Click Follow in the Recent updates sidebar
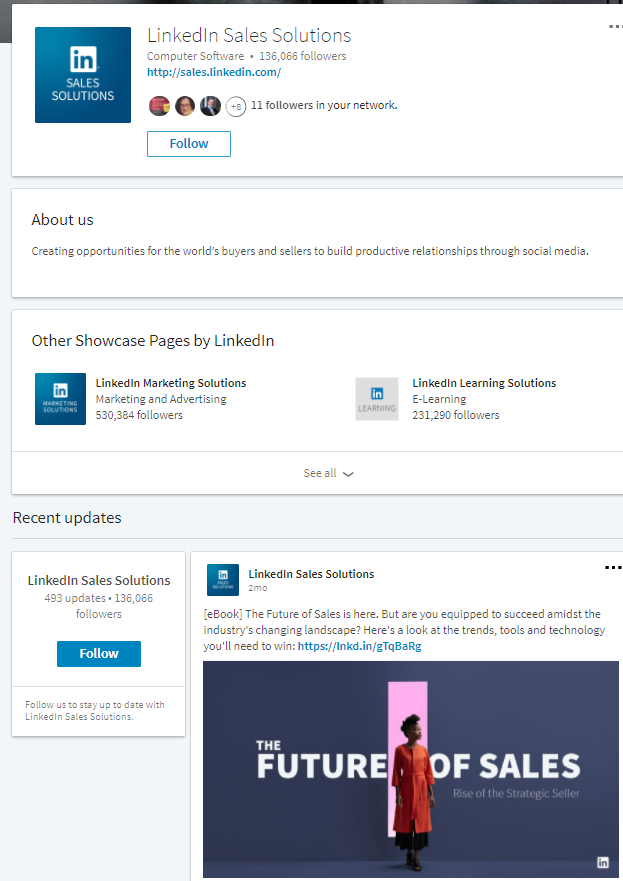Image resolution: width=623 pixels, height=881 pixels. tap(98, 653)
